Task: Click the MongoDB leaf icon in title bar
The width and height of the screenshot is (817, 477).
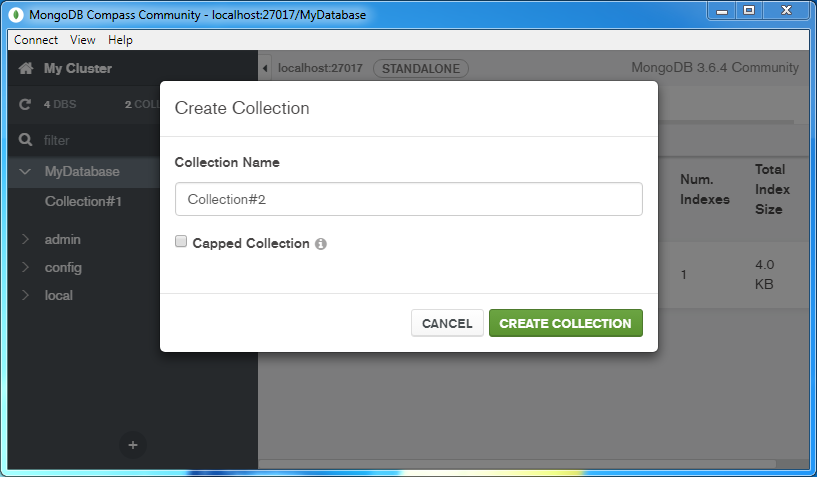Action: coord(16,15)
